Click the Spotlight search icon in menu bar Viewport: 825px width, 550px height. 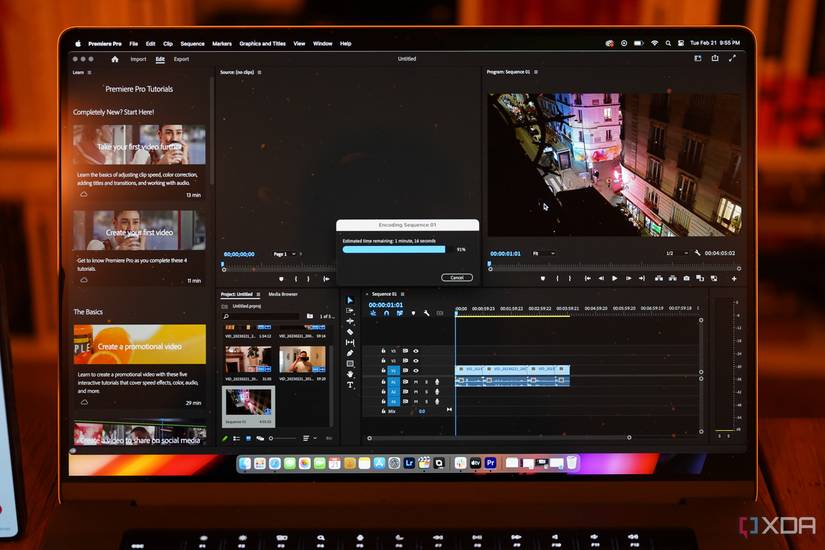pyautogui.click(x=668, y=43)
